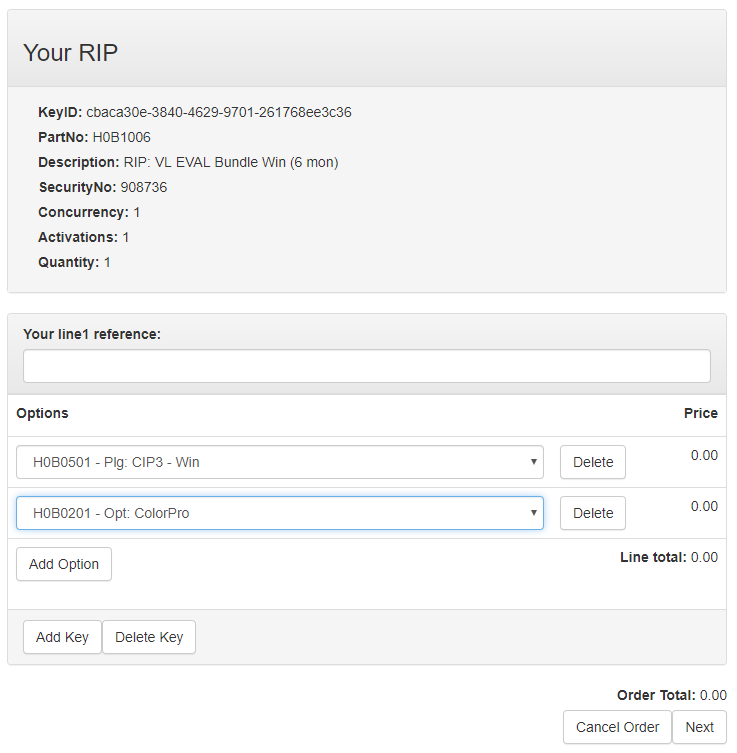737x753 pixels.
Task: Click the Price column header
Action: [700, 413]
